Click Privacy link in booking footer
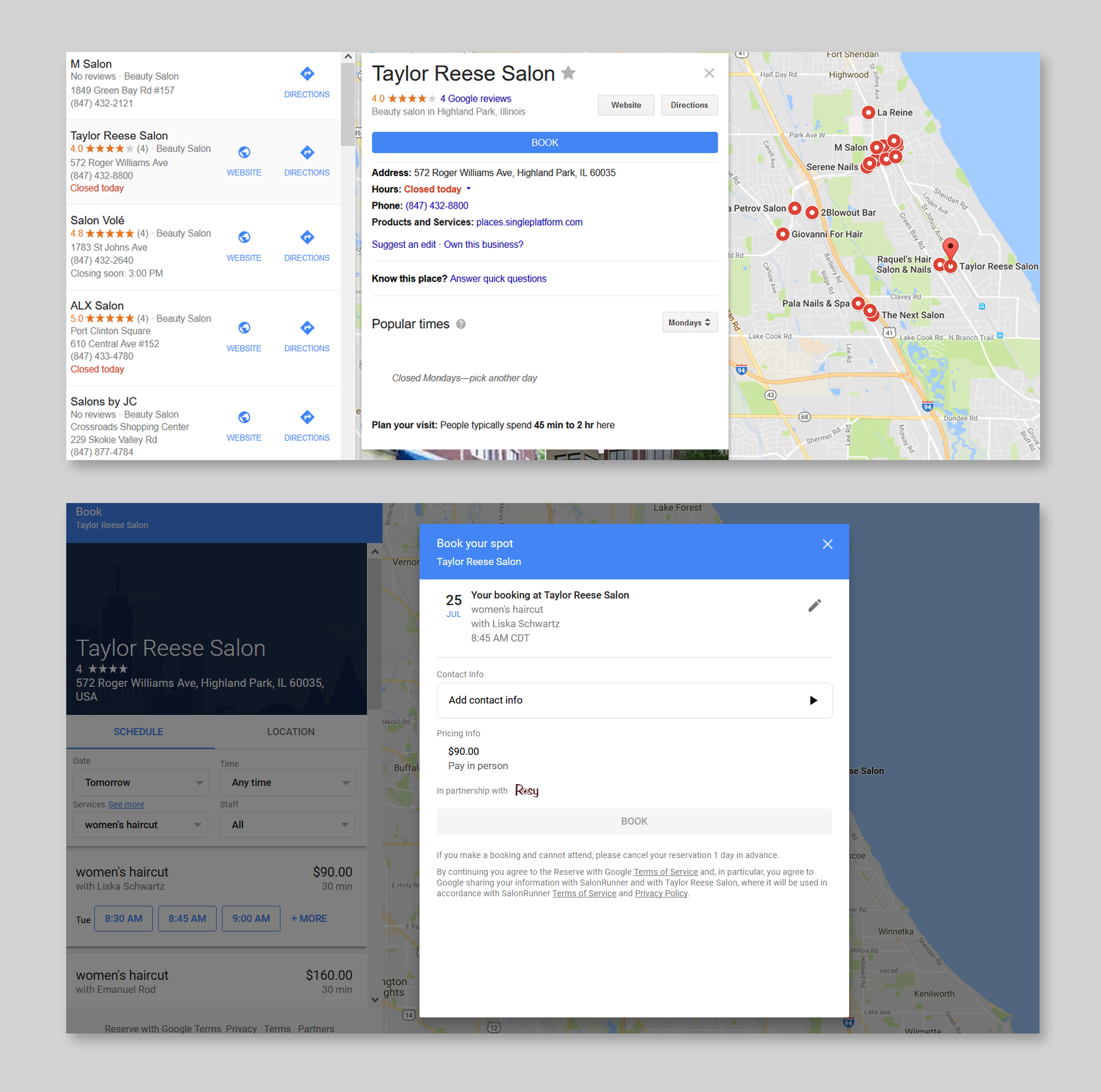 [x=241, y=1029]
